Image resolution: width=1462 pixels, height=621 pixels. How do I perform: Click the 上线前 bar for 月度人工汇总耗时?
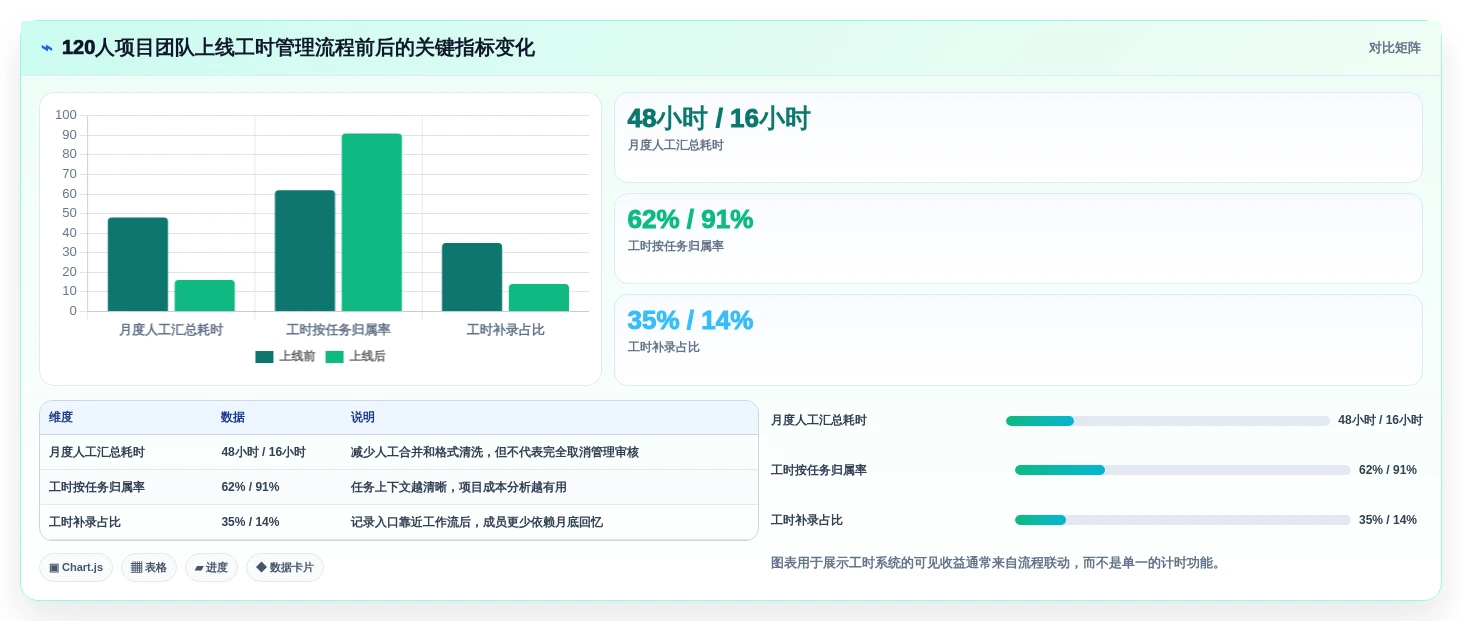[138, 265]
